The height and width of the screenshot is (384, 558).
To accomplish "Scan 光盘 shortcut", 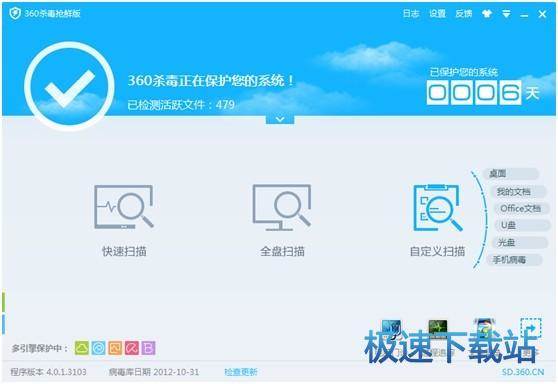I will tap(520, 243).
